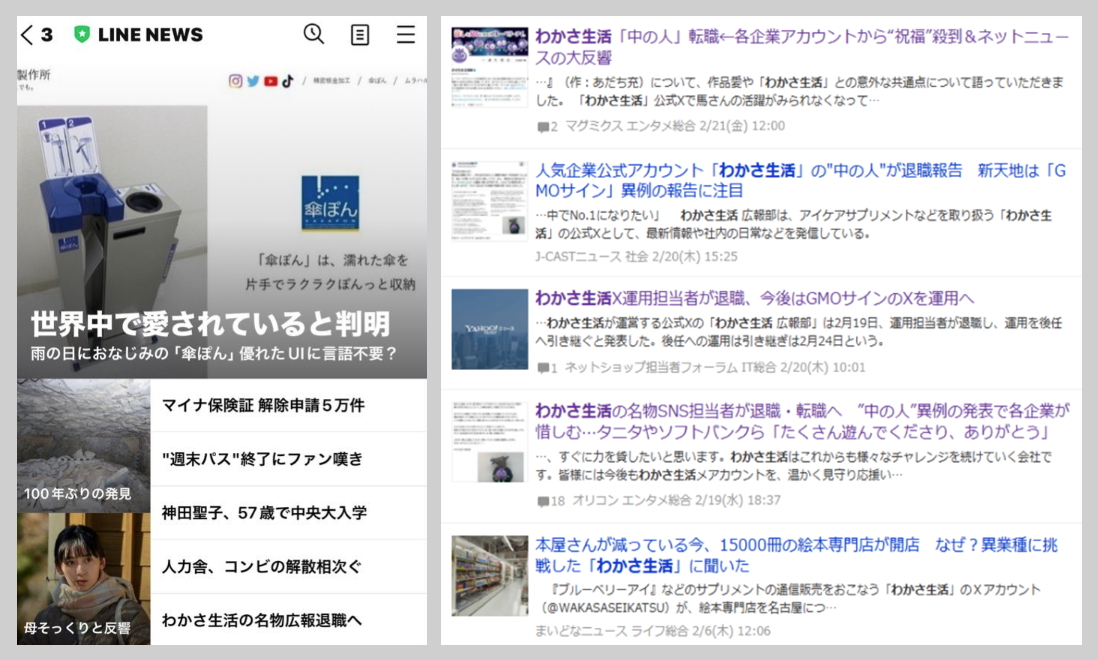The image size is (1098, 660).
Task: Tap the back arrow in LINE NEWS
Action: click(27, 35)
